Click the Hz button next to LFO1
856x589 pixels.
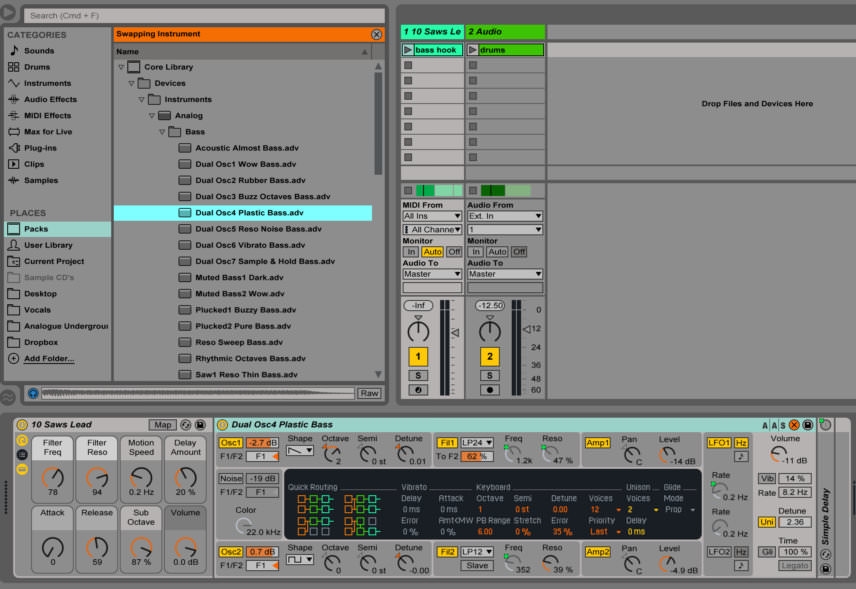pyautogui.click(x=741, y=443)
